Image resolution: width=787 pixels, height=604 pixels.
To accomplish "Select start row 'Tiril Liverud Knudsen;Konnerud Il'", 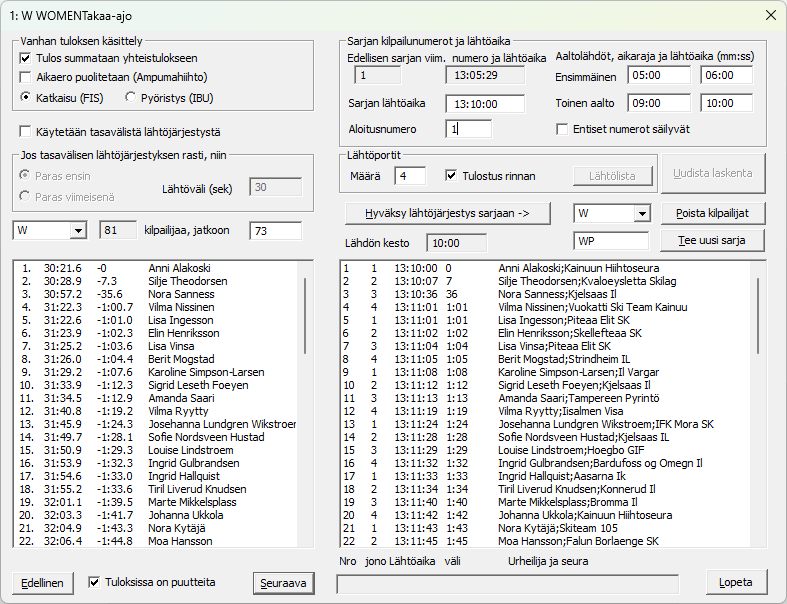I will click(x=546, y=490).
